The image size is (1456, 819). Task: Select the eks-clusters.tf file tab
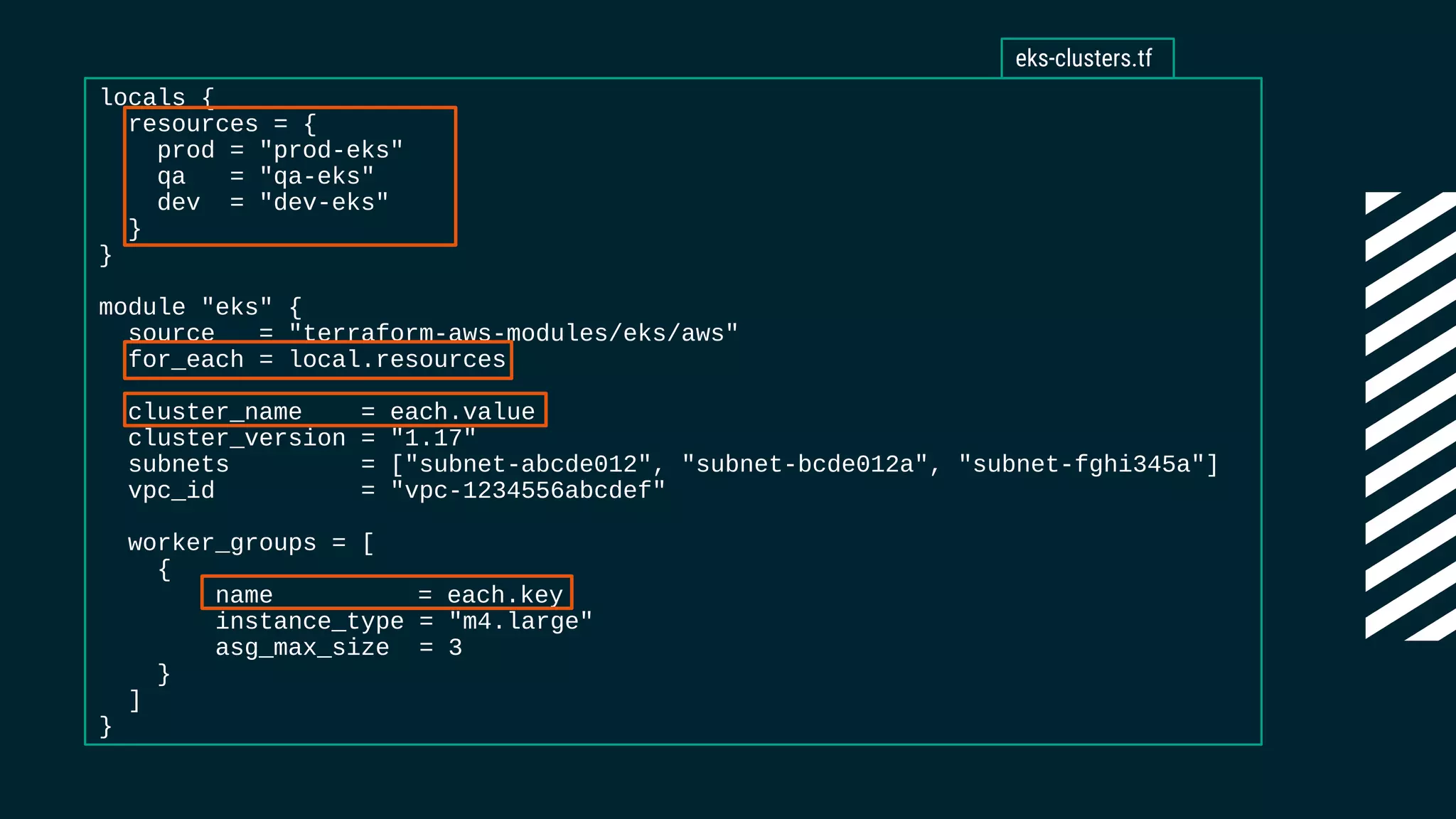coord(1087,58)
